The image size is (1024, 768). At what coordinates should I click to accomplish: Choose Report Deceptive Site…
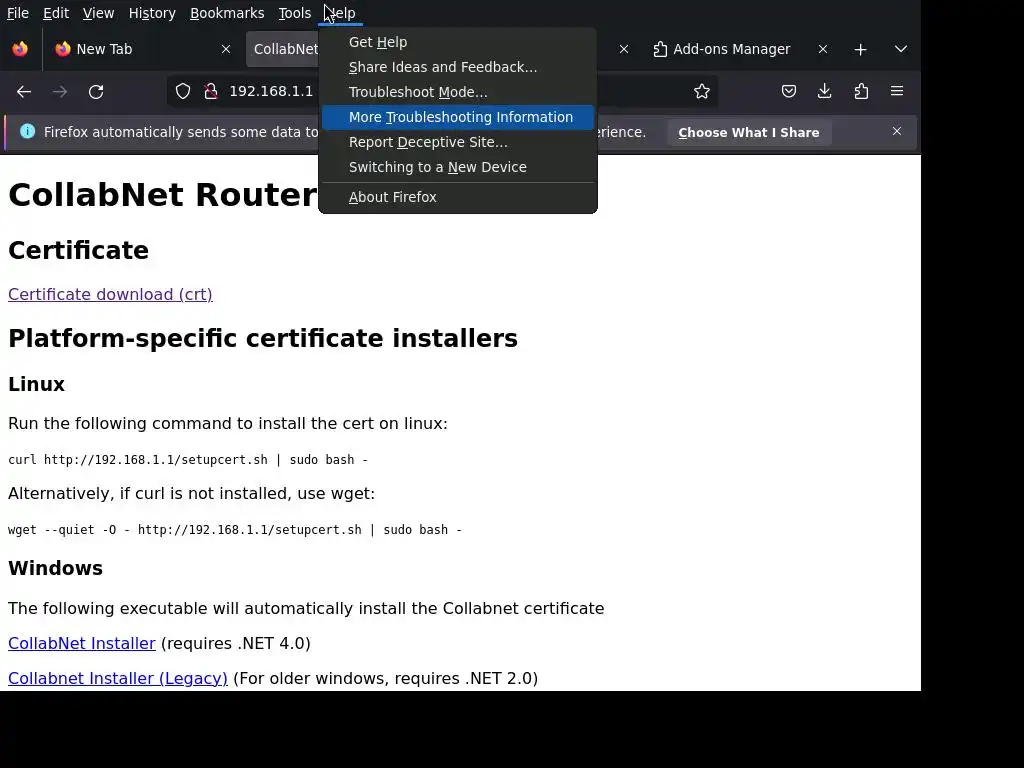(458, 142)
